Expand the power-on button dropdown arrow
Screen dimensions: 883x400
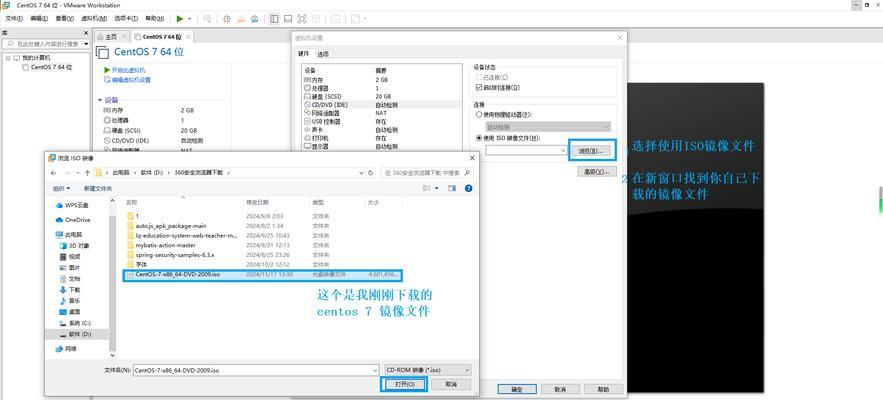click(x=190, y=19)
